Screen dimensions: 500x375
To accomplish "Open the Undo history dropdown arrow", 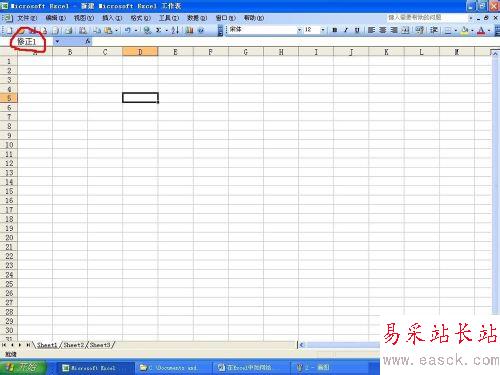I will [x=136, y=30].
